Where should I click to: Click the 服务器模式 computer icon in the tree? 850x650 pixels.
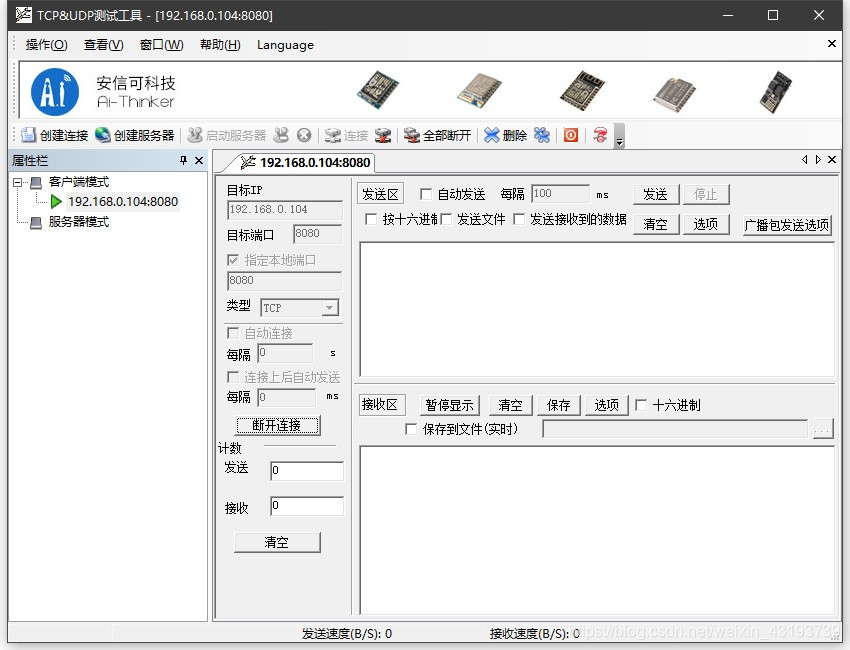(x=36, y=223)
